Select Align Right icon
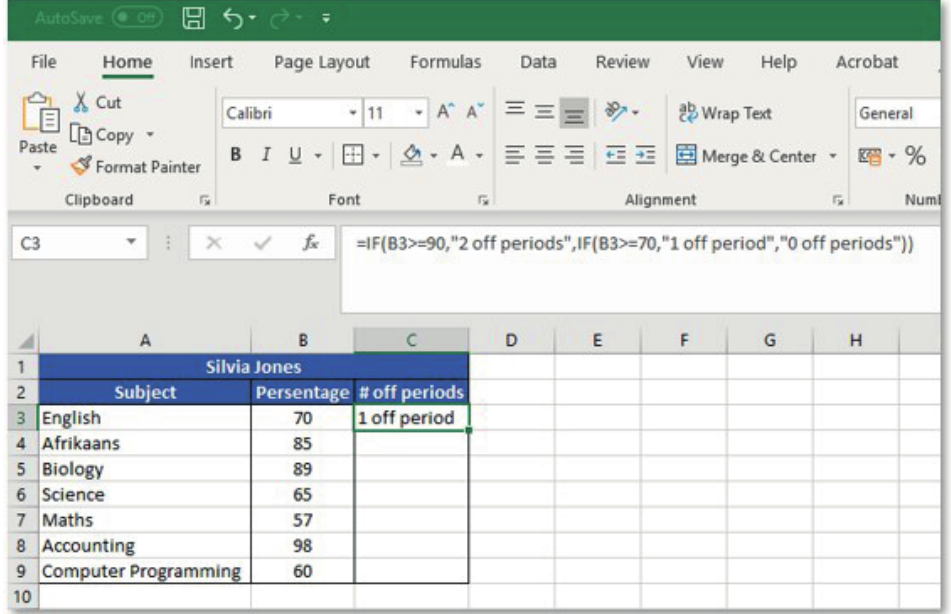 [574, 155]
